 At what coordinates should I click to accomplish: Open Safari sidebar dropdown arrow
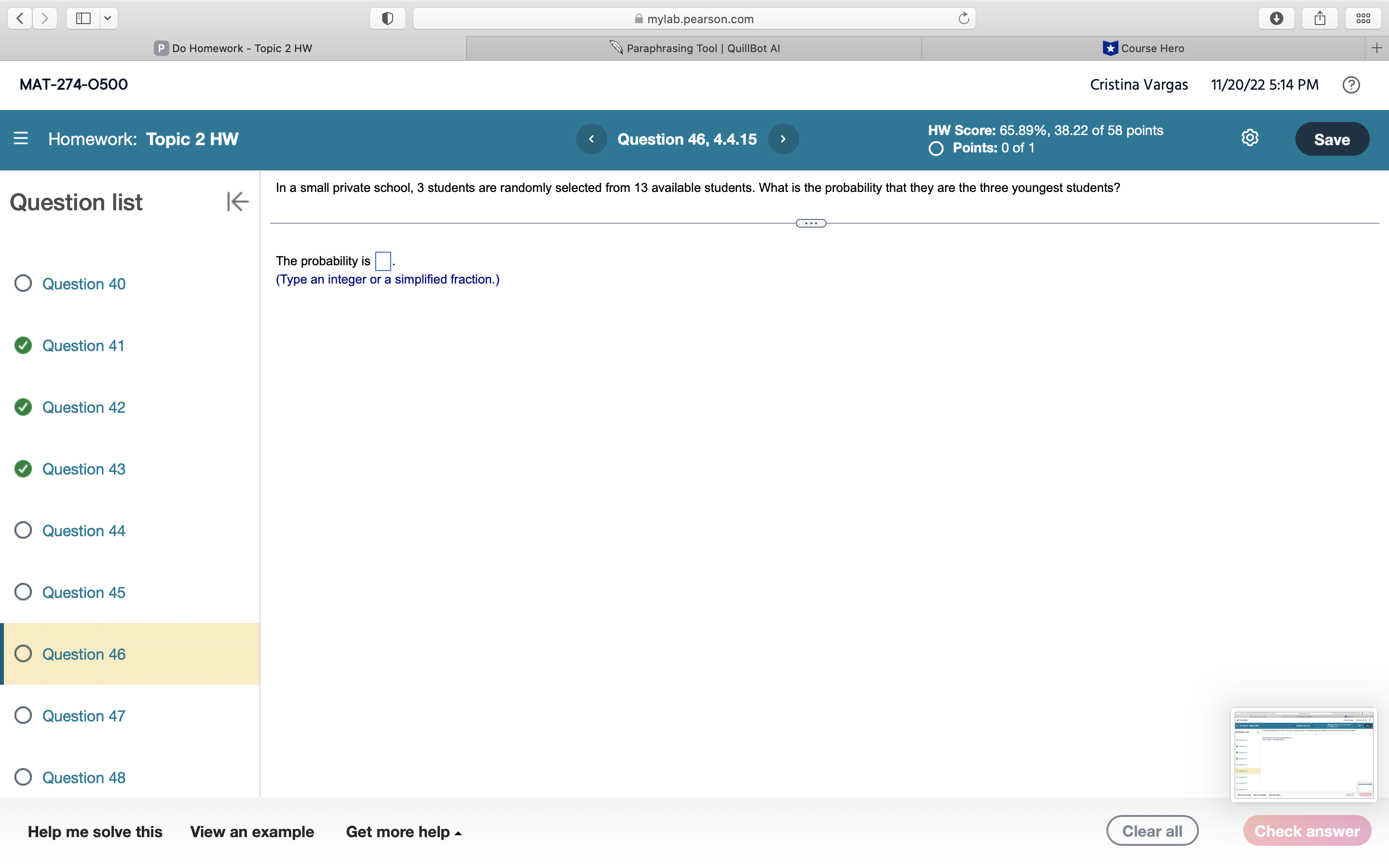(108, 18)
